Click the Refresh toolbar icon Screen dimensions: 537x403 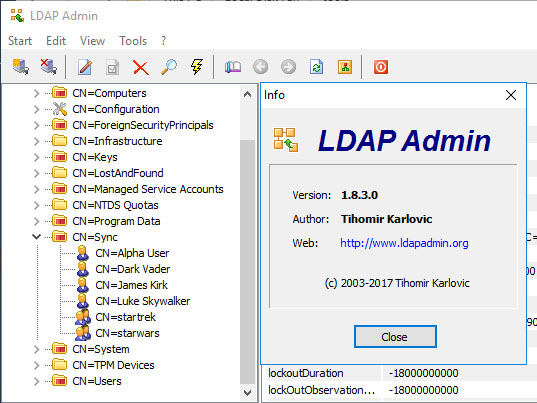(x=316, y=67)
